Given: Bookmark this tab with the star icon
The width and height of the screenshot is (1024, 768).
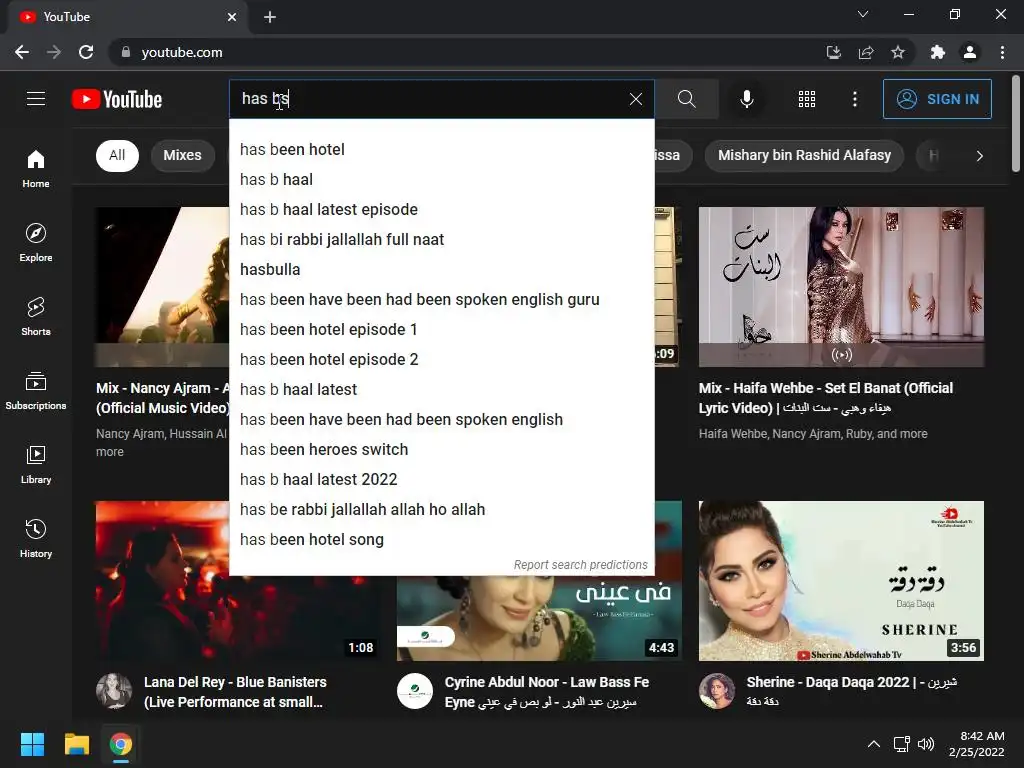Looking at the screenshot, I should pos(898,52).
